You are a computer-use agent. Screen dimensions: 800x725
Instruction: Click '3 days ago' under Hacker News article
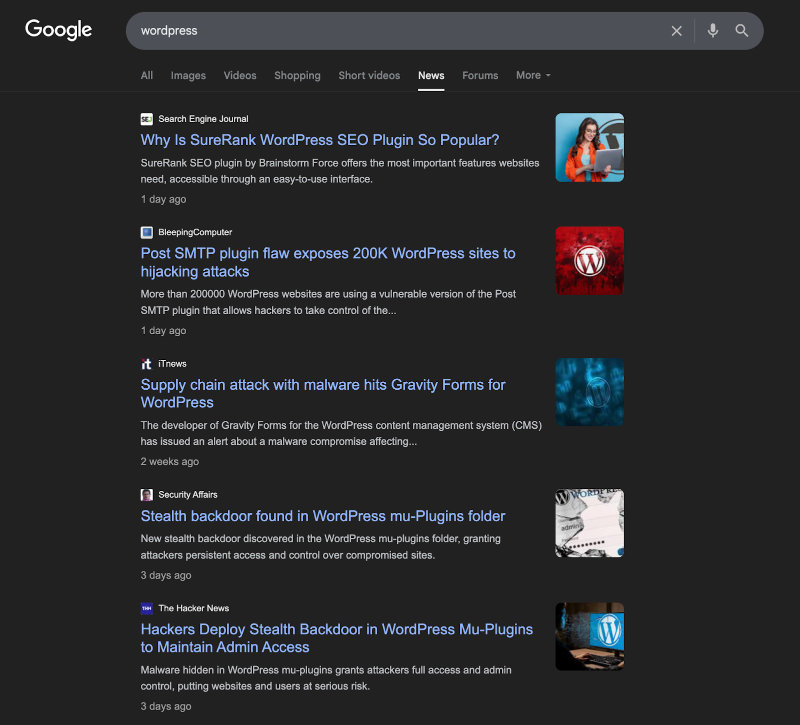[x=166, y=707]
